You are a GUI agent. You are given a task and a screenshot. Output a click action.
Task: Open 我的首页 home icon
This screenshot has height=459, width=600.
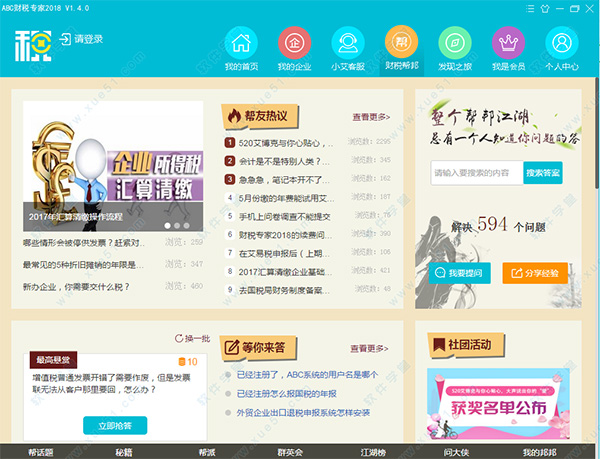241,43
